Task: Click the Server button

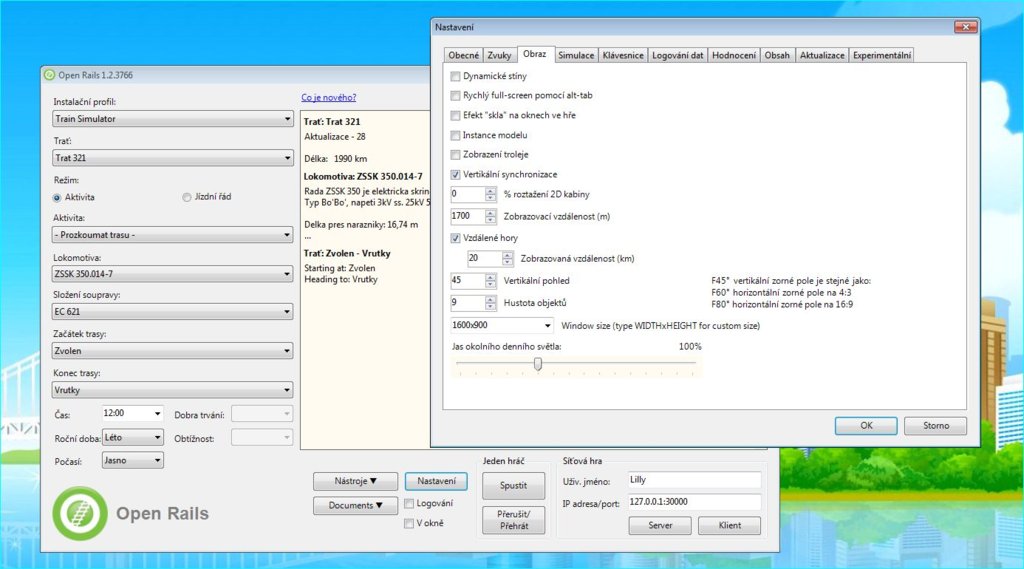Action: point(660,526)
